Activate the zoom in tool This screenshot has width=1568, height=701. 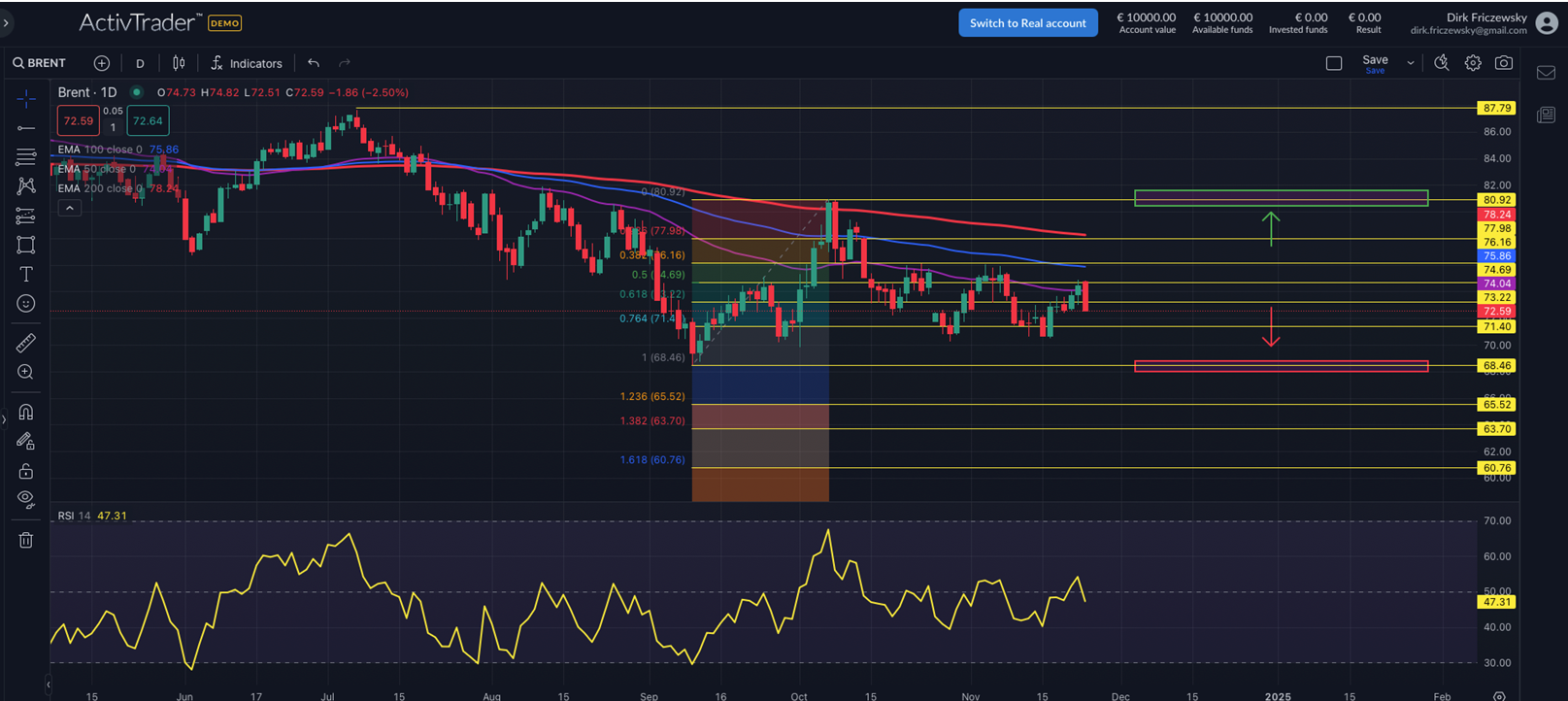pos(26,372)
